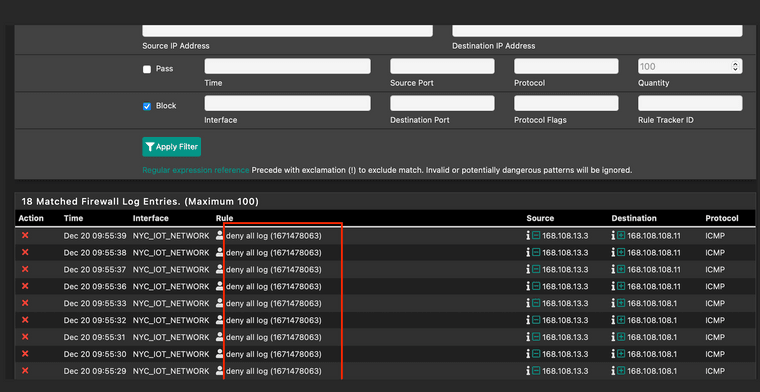Click NYC_IOT_NETWORK in the 09:55:36 row
Screen dimensions: 760x392
click(171, 287)
